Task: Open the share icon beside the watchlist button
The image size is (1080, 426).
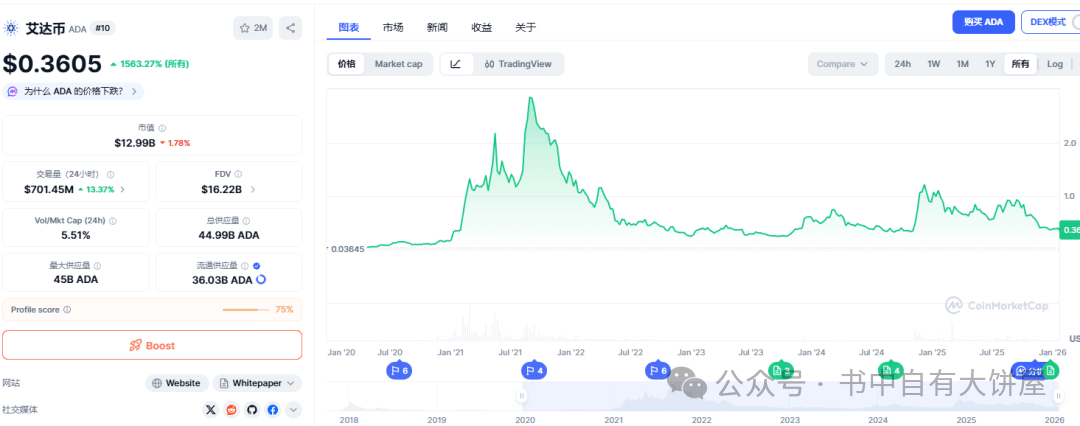Action: (291, 28)
